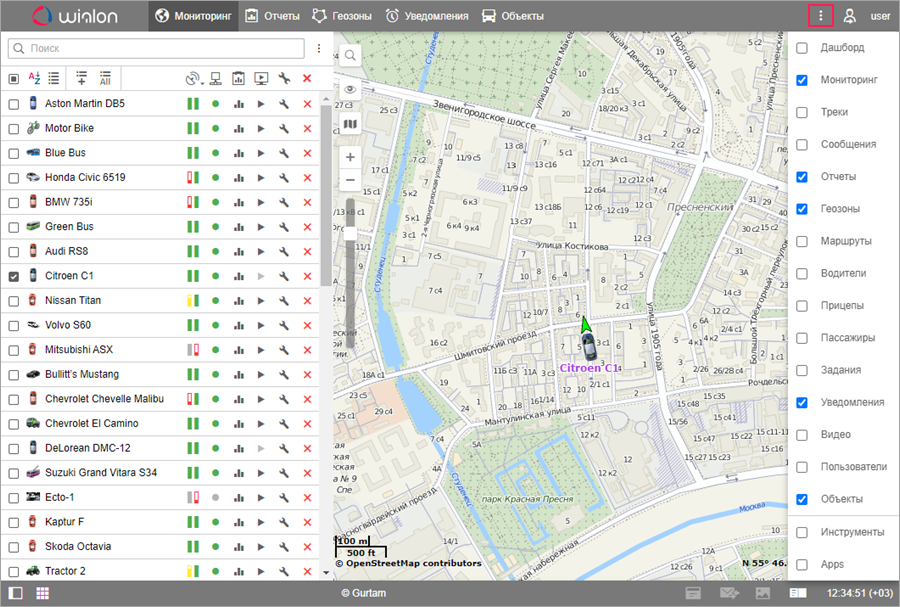
Task: Open properties wrench for Audi RS8
Action: click(x=284, y=251)
